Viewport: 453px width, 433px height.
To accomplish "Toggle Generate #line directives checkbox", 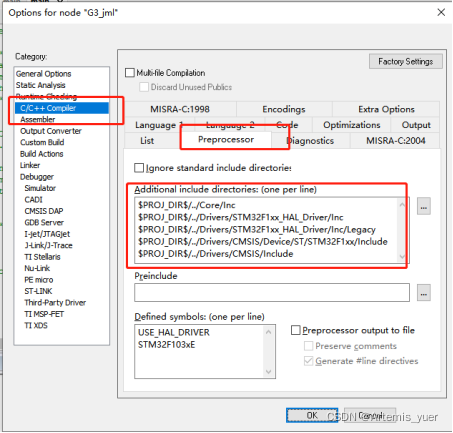I will (x=309, y=361).
